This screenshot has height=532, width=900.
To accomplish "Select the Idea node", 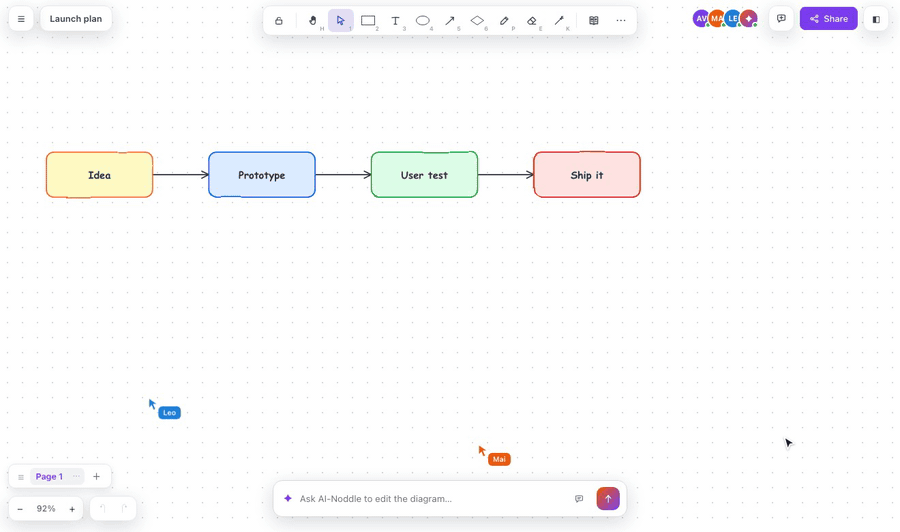I will coord(99,175).
